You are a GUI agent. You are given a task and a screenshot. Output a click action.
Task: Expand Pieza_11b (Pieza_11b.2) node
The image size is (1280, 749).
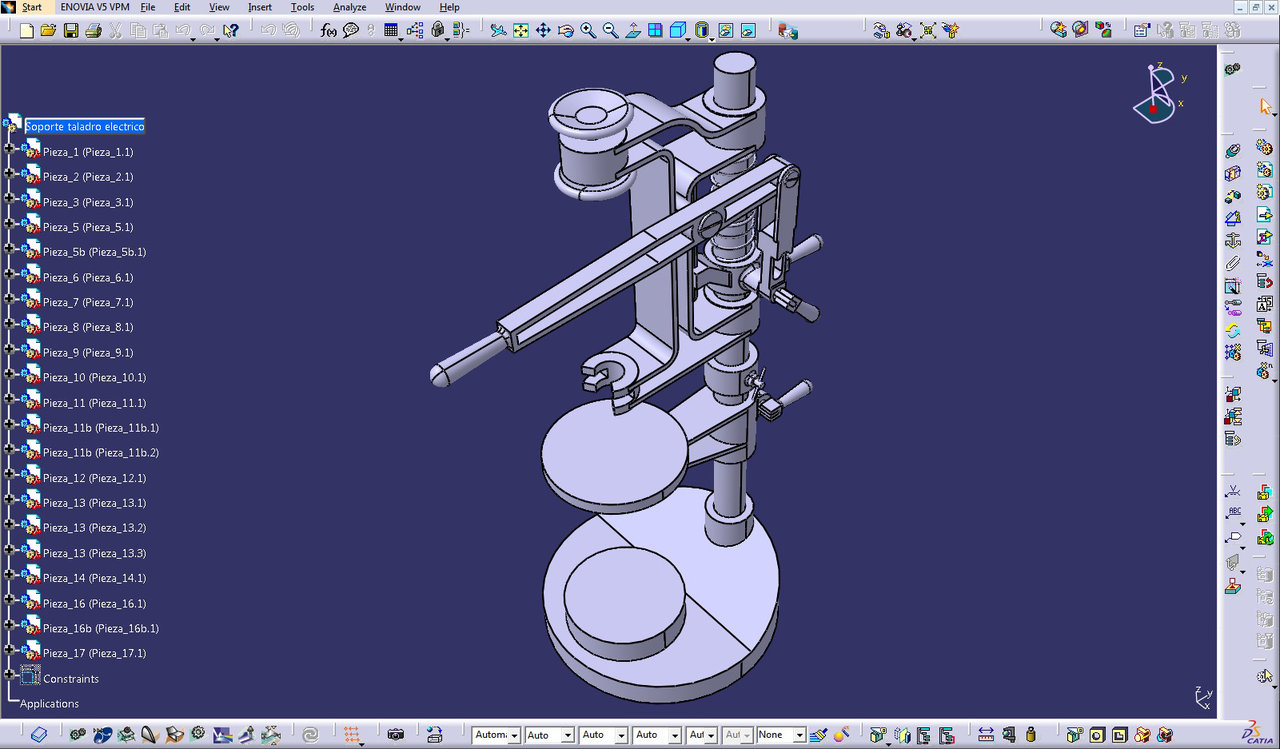click(10, 449)
